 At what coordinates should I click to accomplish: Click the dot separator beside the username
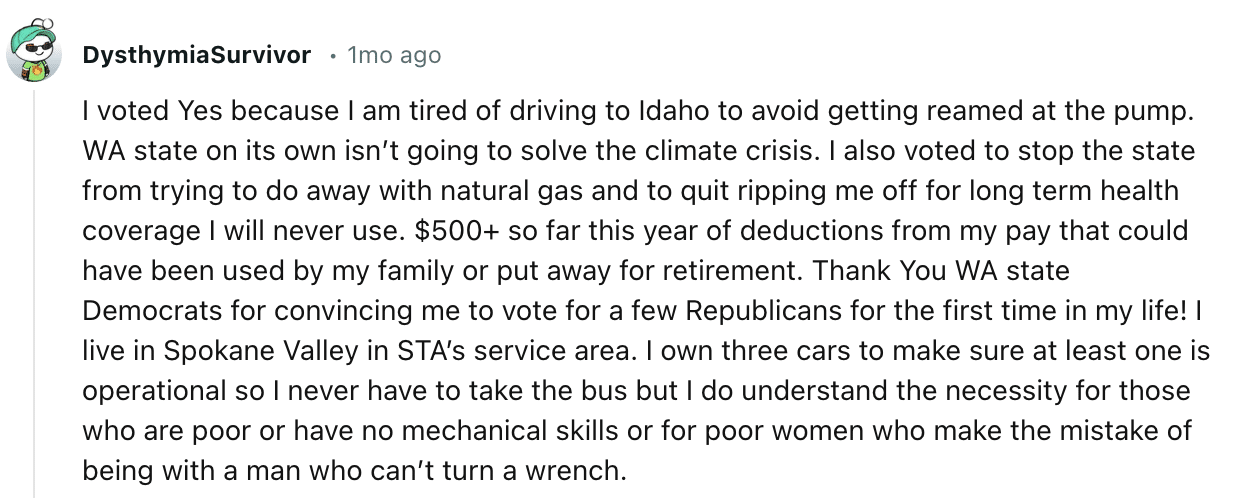pos(332,56)
